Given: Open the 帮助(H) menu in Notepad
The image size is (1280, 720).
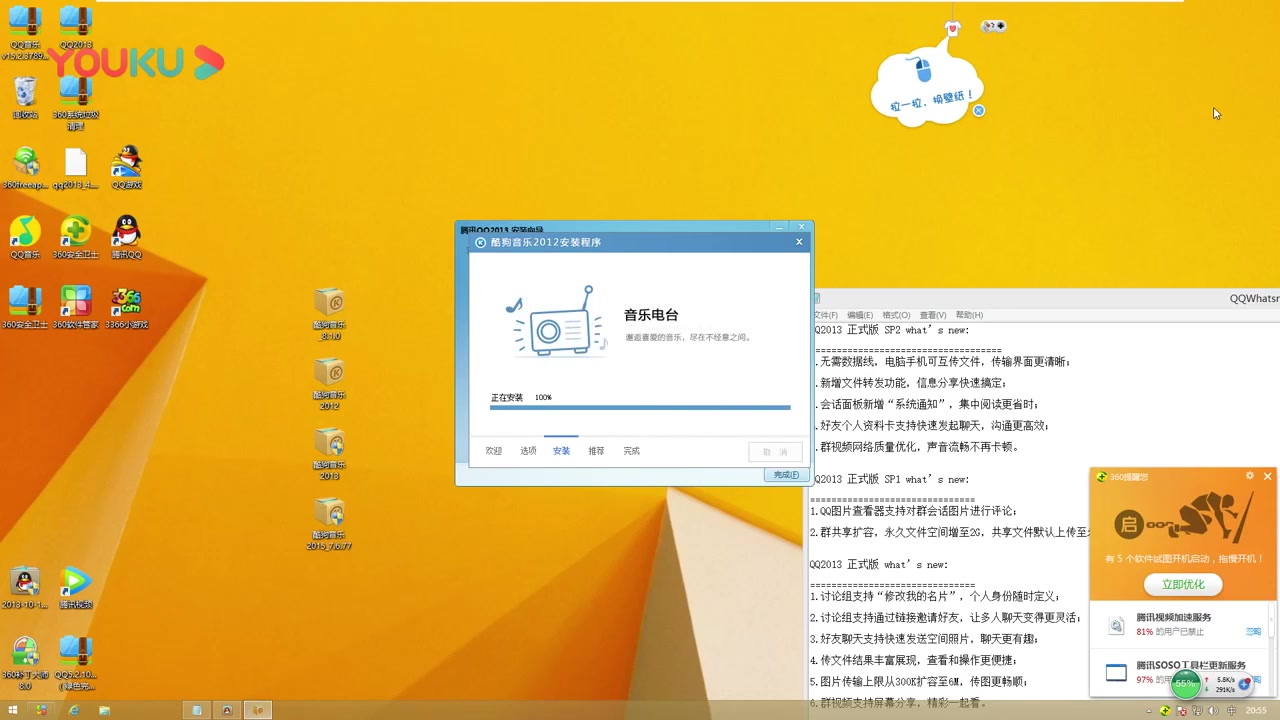Looking at the screenshot, I should (x=969, y=315).
